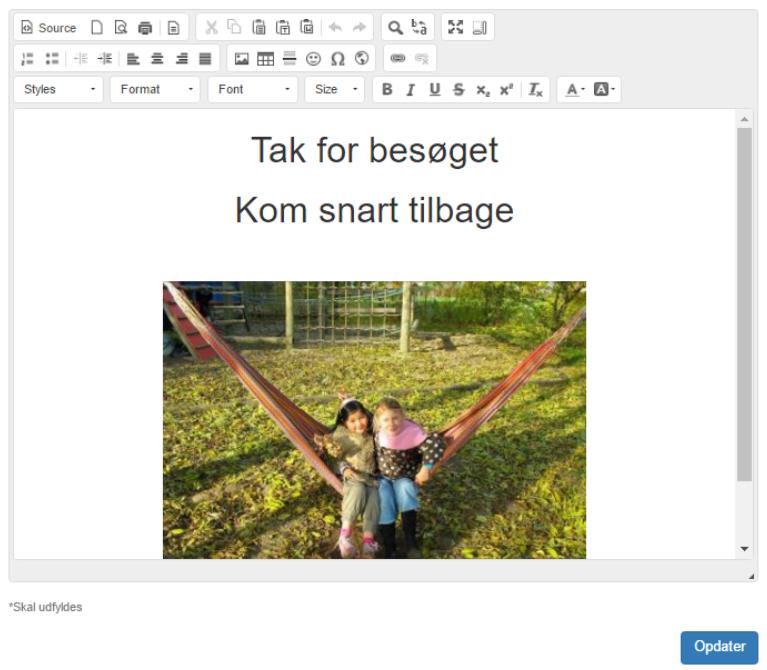Open the Styles dropdown

point(59,89)
